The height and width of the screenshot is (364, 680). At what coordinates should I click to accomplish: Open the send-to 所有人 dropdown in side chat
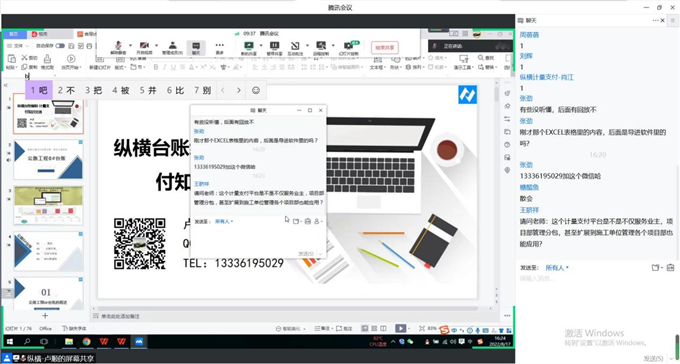coord(557,268)
